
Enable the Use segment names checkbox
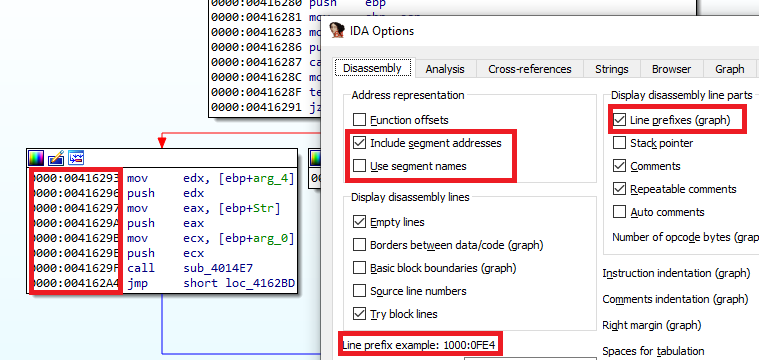coord(359,166)
